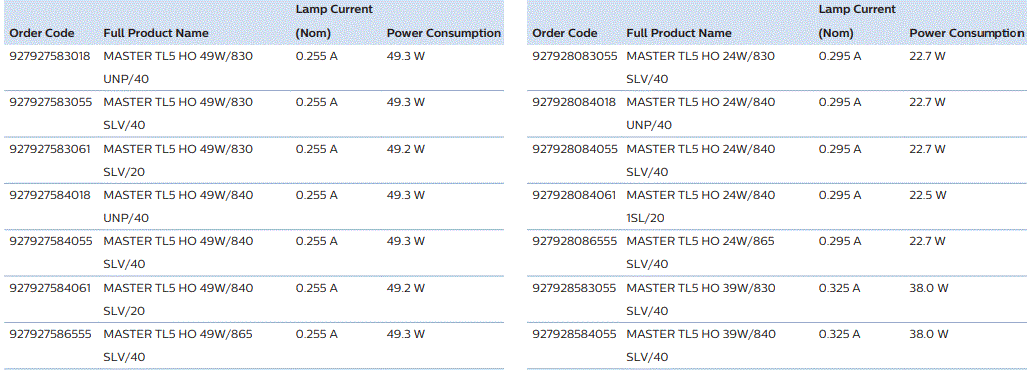Click the left table's Power Consumption header
This screenshot has width=1034, height=376.
pyautogui.click(x=444, y=33)
